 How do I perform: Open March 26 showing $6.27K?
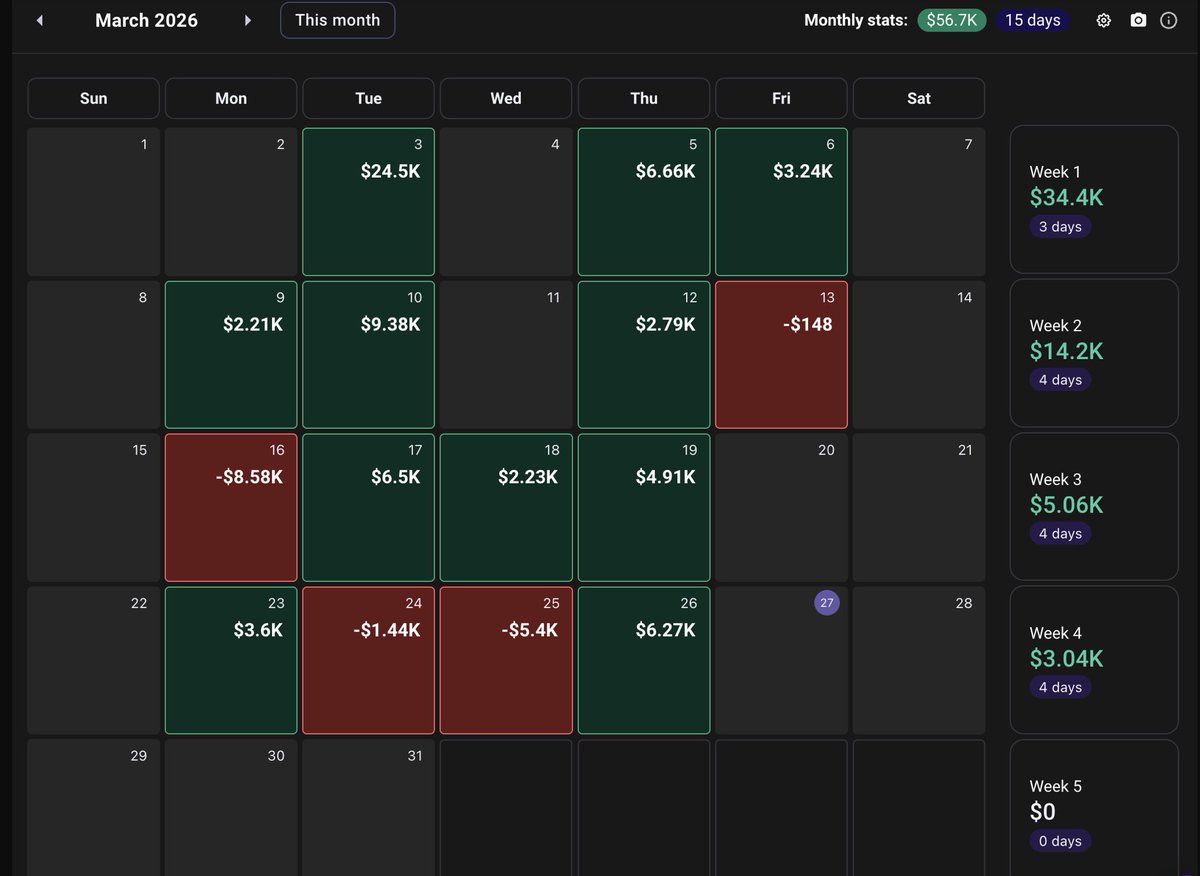coord(643,660)
